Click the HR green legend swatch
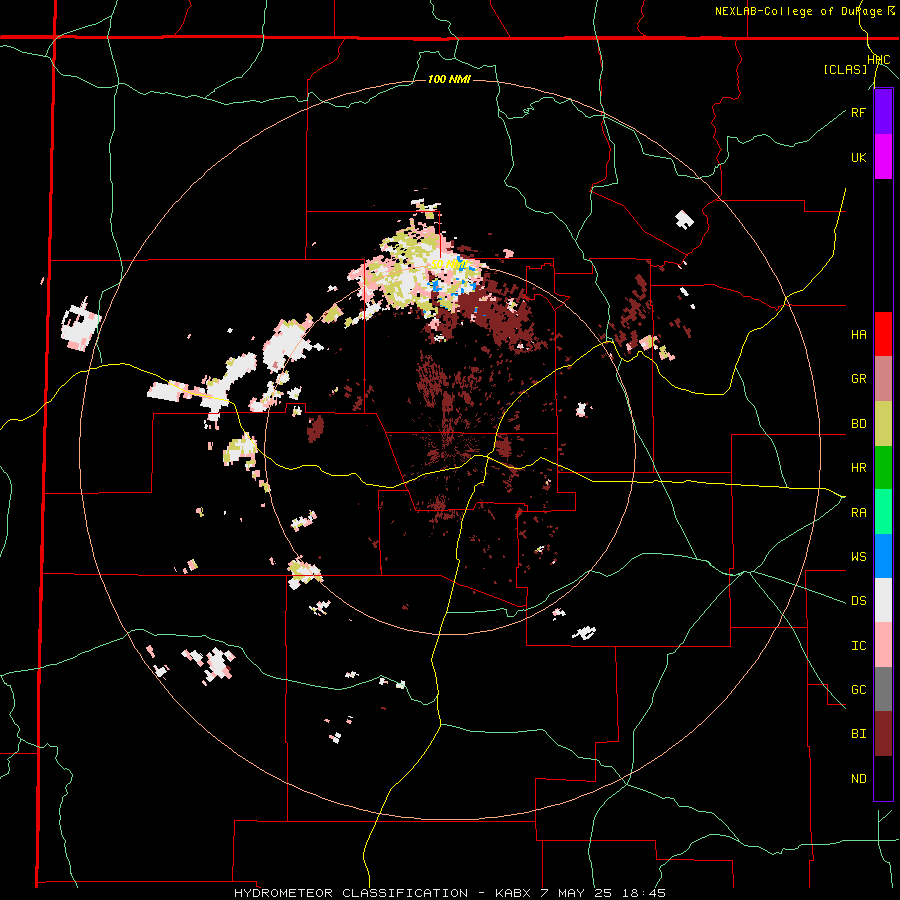 click(x=883, y=468)
